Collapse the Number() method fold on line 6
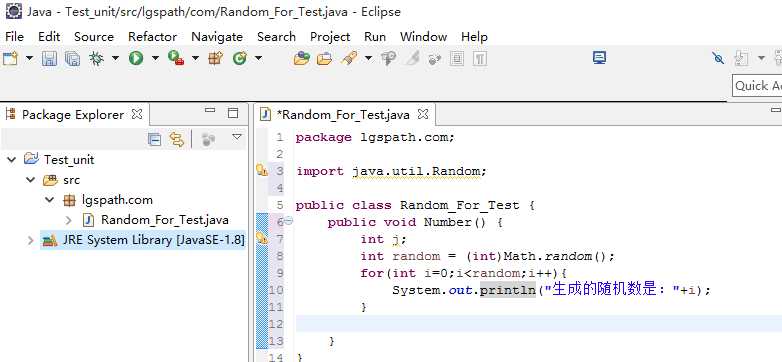Viewport: 782px width, 362px height. point(288,221)
